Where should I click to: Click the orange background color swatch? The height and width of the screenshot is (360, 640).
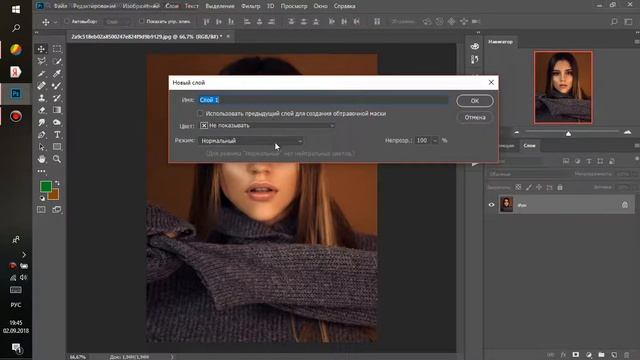[x=55, y=195]
